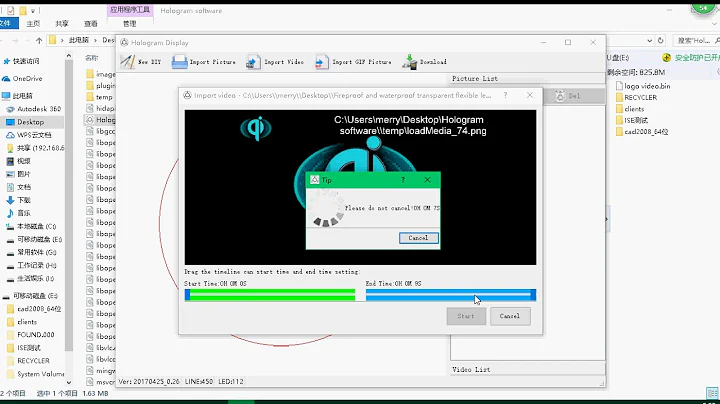Open the address bar history dropdown
The image size is (720, 404).
point(649,40)
